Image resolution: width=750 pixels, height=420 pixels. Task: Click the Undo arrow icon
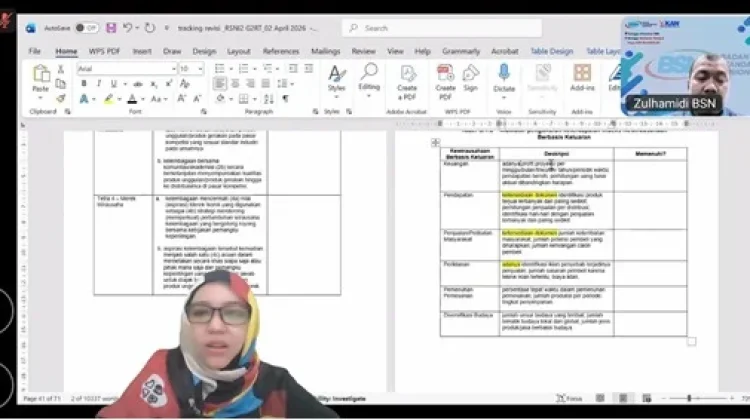click(x=127, y=28)
